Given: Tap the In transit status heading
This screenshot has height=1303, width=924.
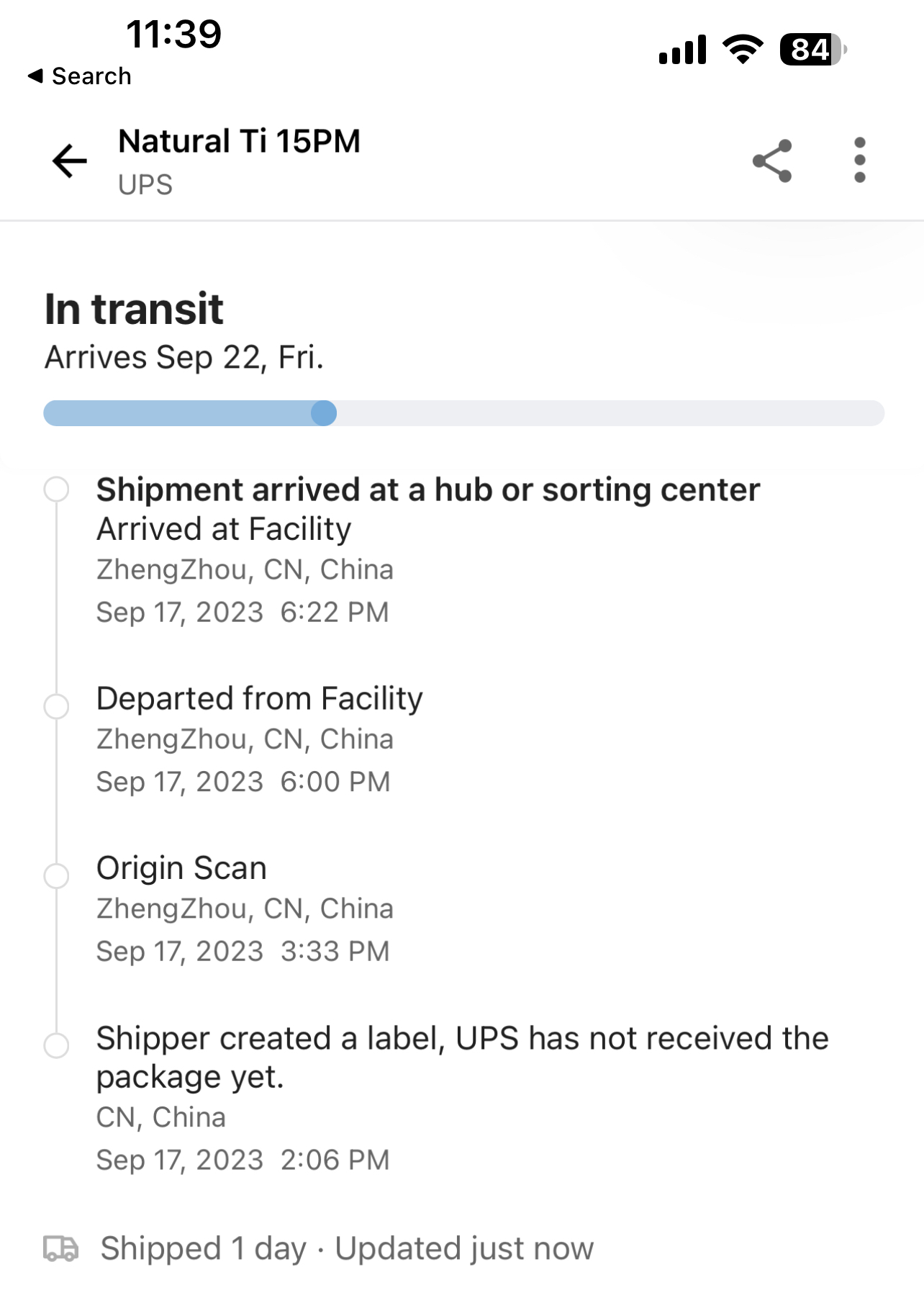Looking at the screenshot, I should pos(134,309).
